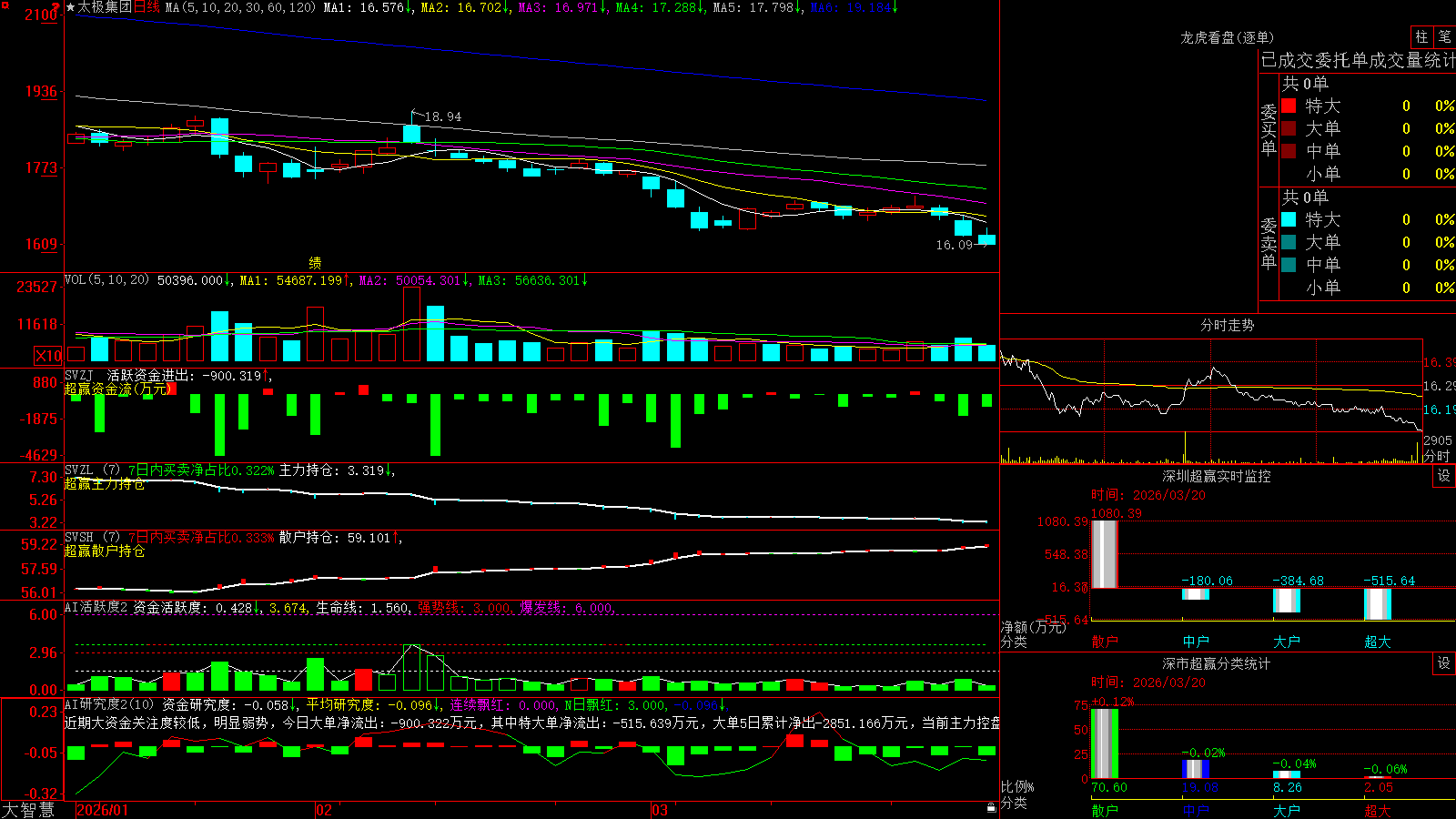Image resolution: width=1456 pixels, height=819 pixels.
Task: Click the red question-mark icon beside 2100
Action: (x=57, y=7)
